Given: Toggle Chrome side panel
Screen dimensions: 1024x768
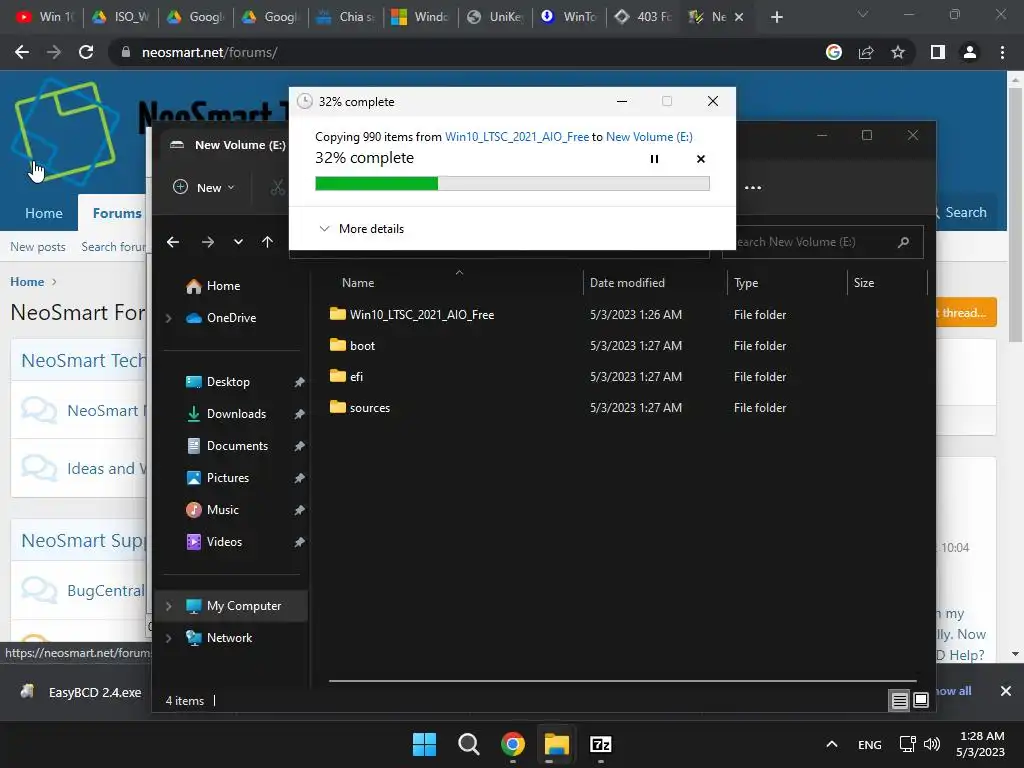Looking at the screenshot, I should [x=938, y=52].
